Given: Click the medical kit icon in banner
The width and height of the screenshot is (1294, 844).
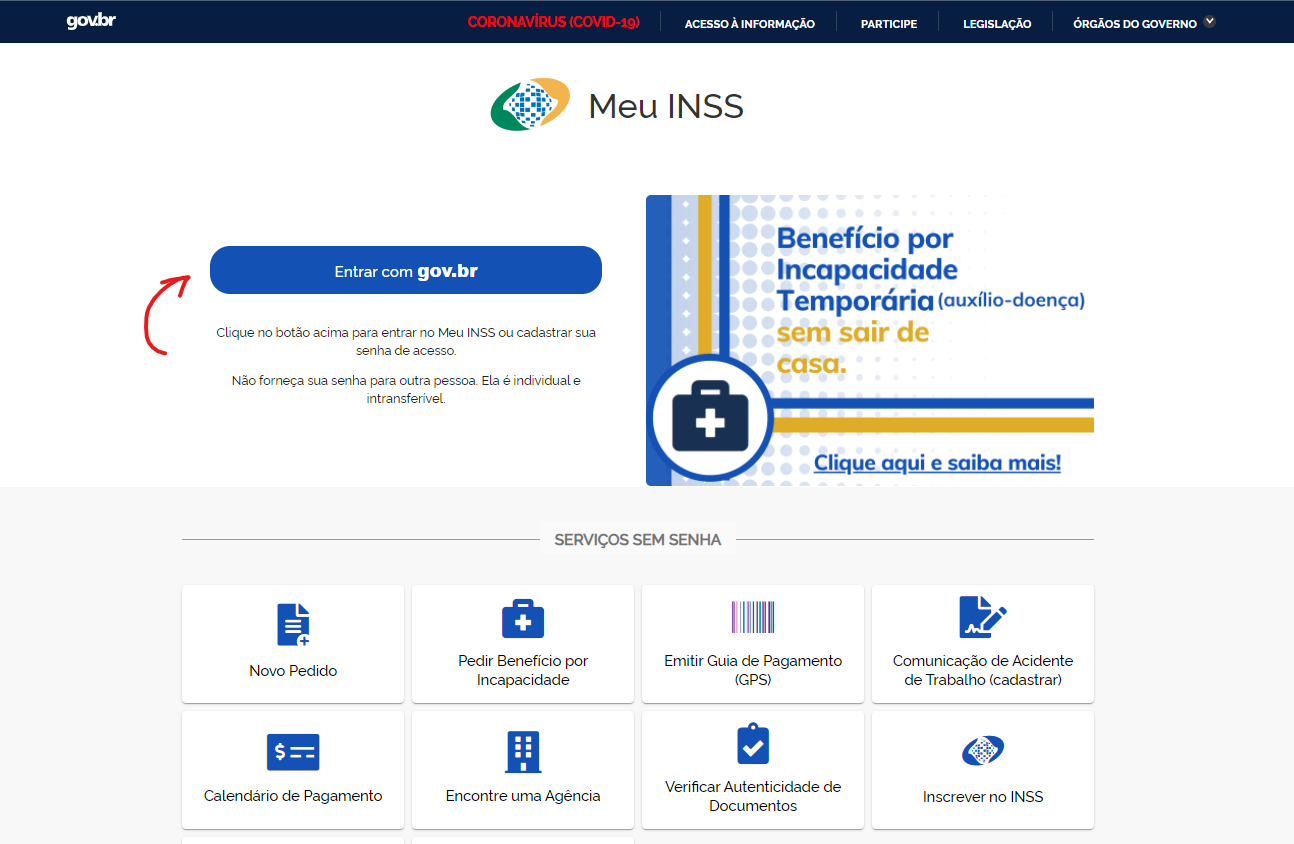Looking at the screenshot, I should pyautogui.click(x=710, y=417).
